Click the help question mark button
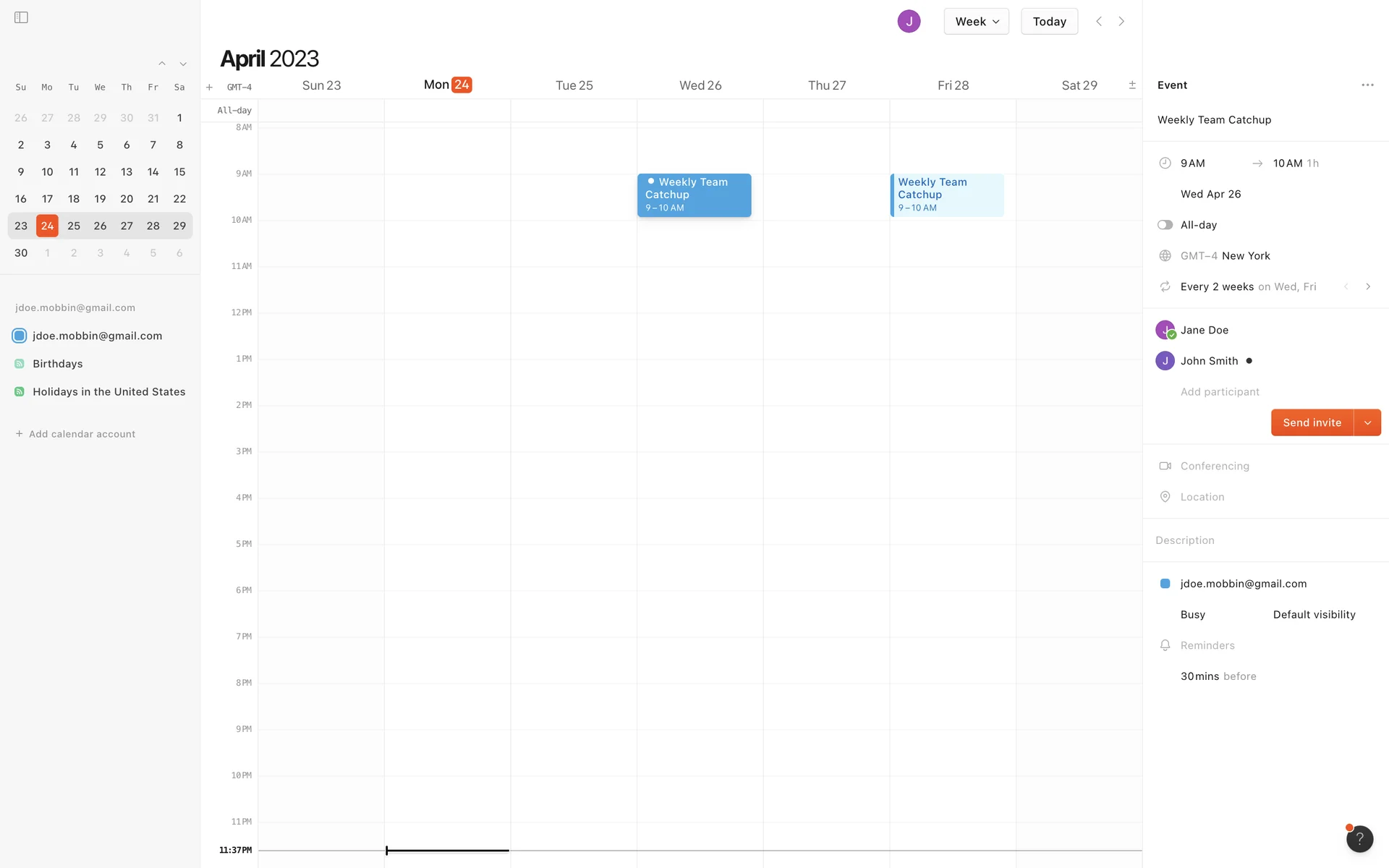Viewport: 1389px width, 868px height. click(1359, 838)
